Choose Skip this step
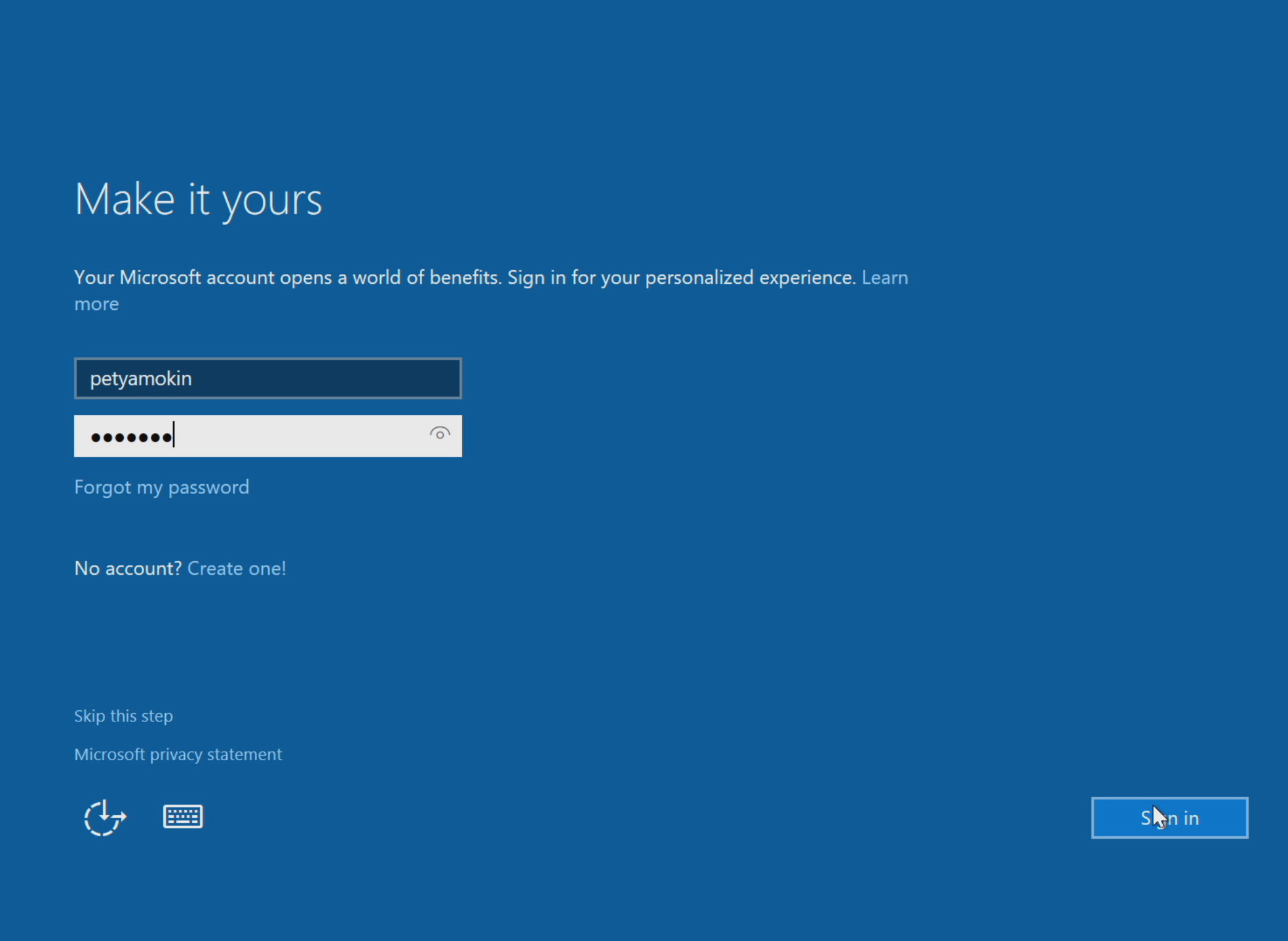 point(123,716)
